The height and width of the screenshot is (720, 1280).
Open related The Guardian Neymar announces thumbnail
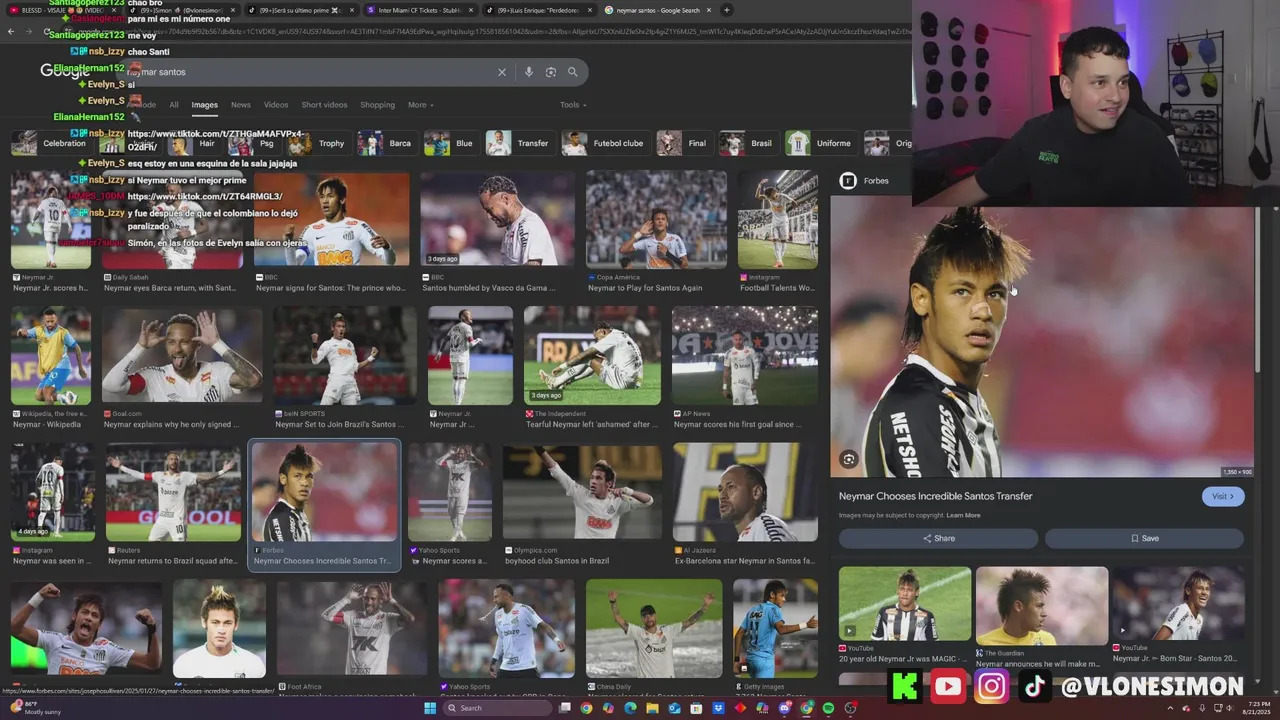1041,604
